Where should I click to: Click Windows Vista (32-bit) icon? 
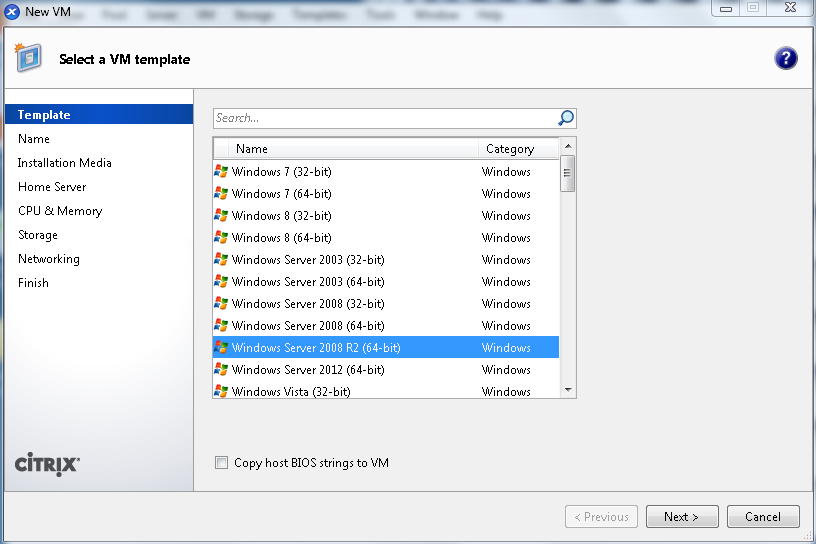click(x=221, y=391)
